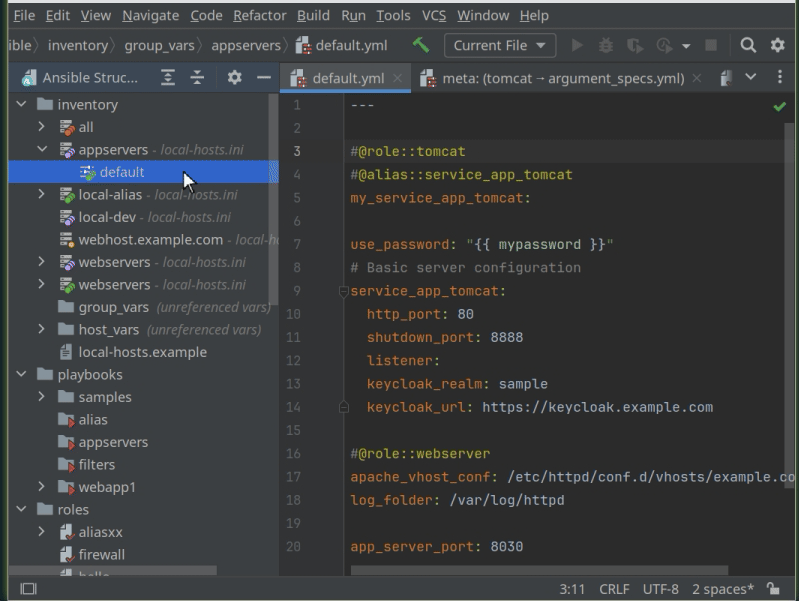Click the Build project hammer icon
The image size is (799, 601).
click(420, 45)
